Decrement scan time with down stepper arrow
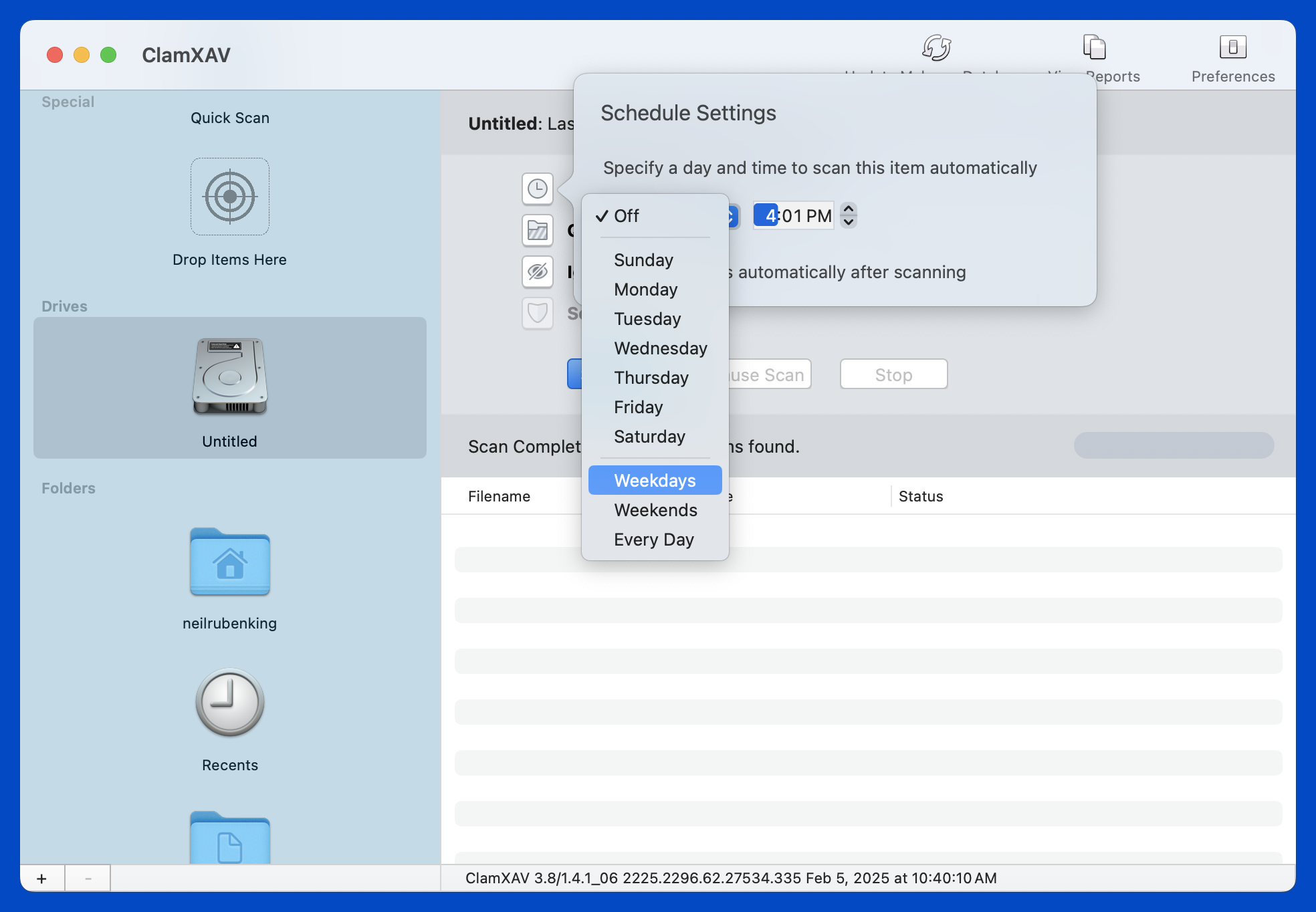The image size is (1316, 912). point(849,222)
